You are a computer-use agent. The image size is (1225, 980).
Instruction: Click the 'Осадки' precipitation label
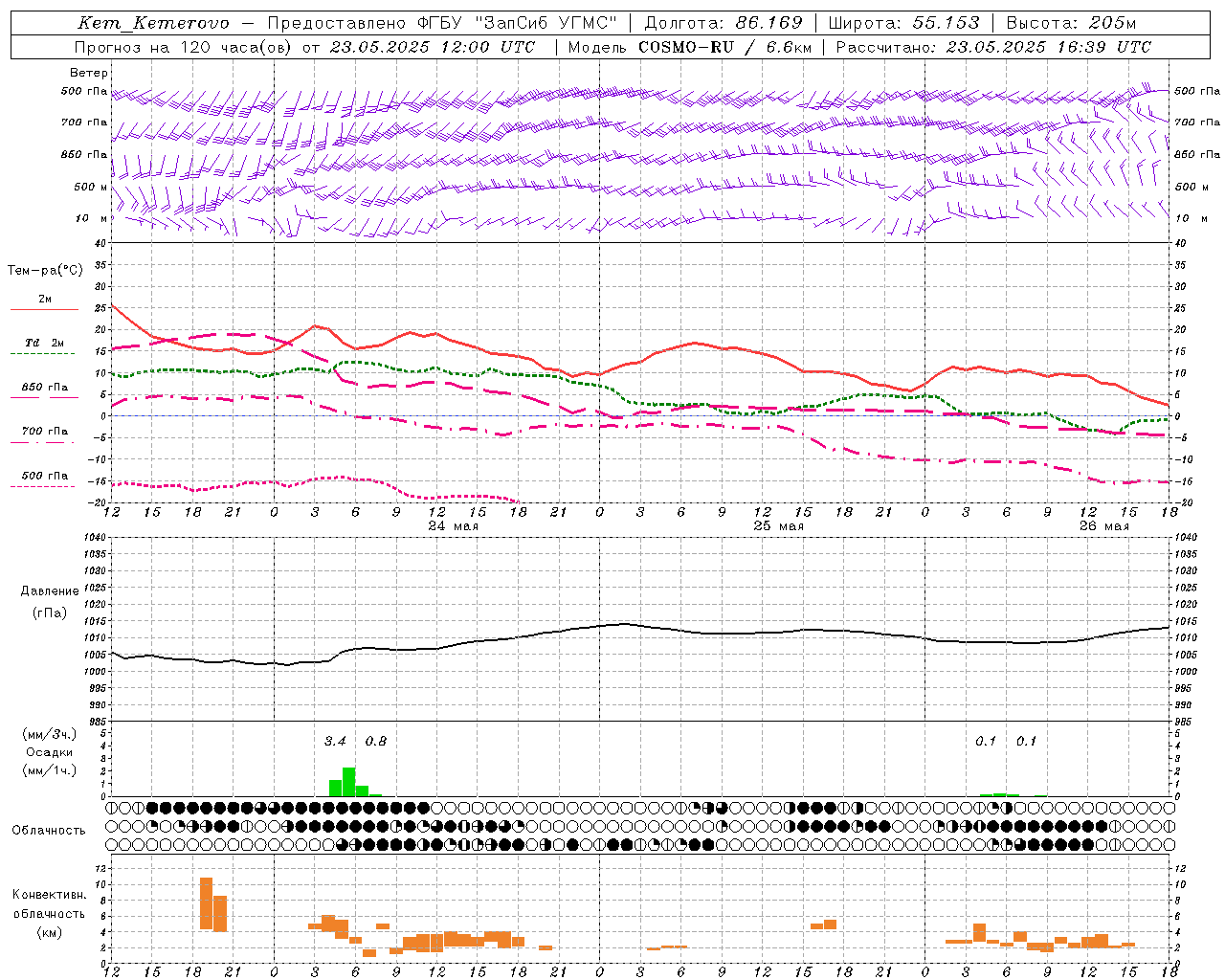(50, 752)
